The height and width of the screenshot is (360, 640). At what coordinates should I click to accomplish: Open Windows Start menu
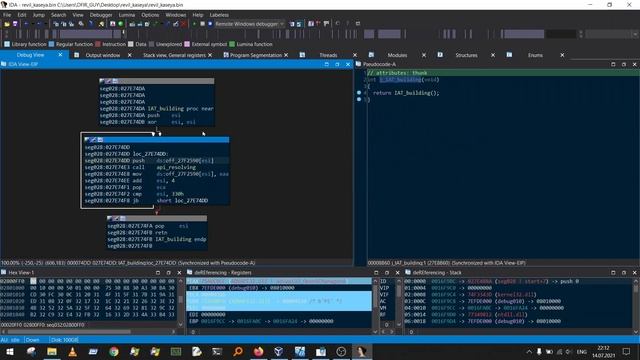pos(10,351)
